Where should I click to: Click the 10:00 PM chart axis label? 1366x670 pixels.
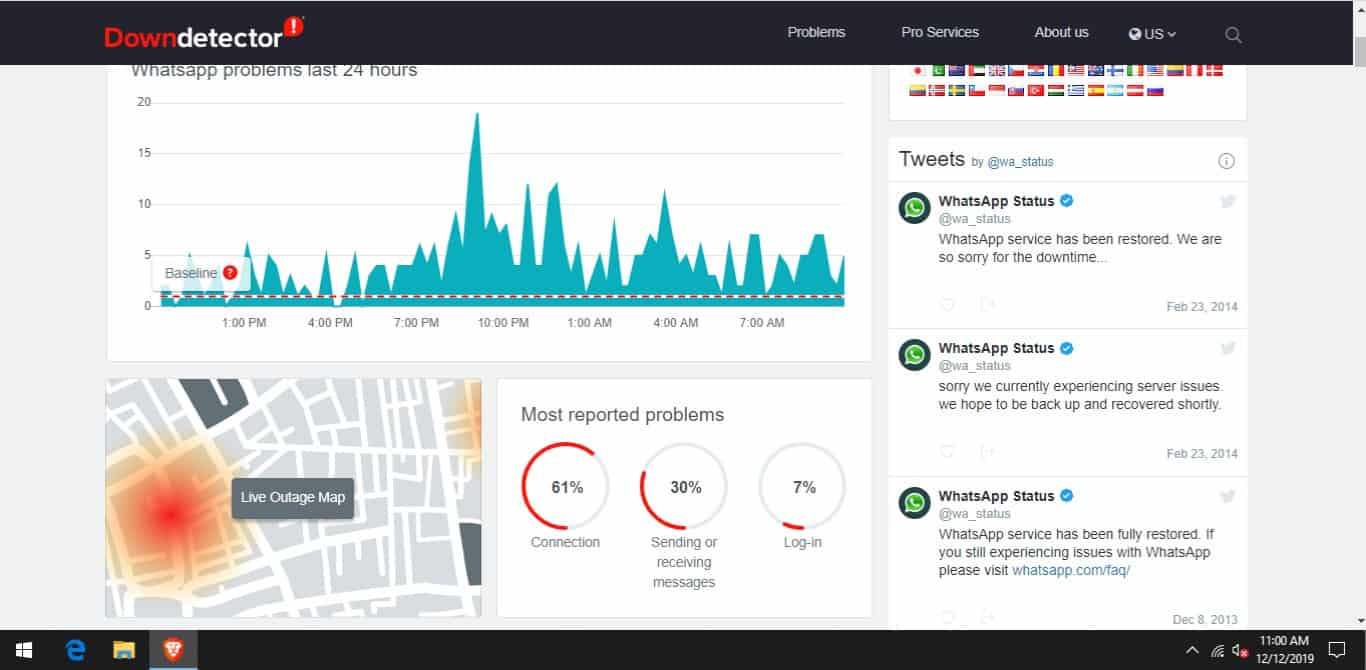point(503,323)
